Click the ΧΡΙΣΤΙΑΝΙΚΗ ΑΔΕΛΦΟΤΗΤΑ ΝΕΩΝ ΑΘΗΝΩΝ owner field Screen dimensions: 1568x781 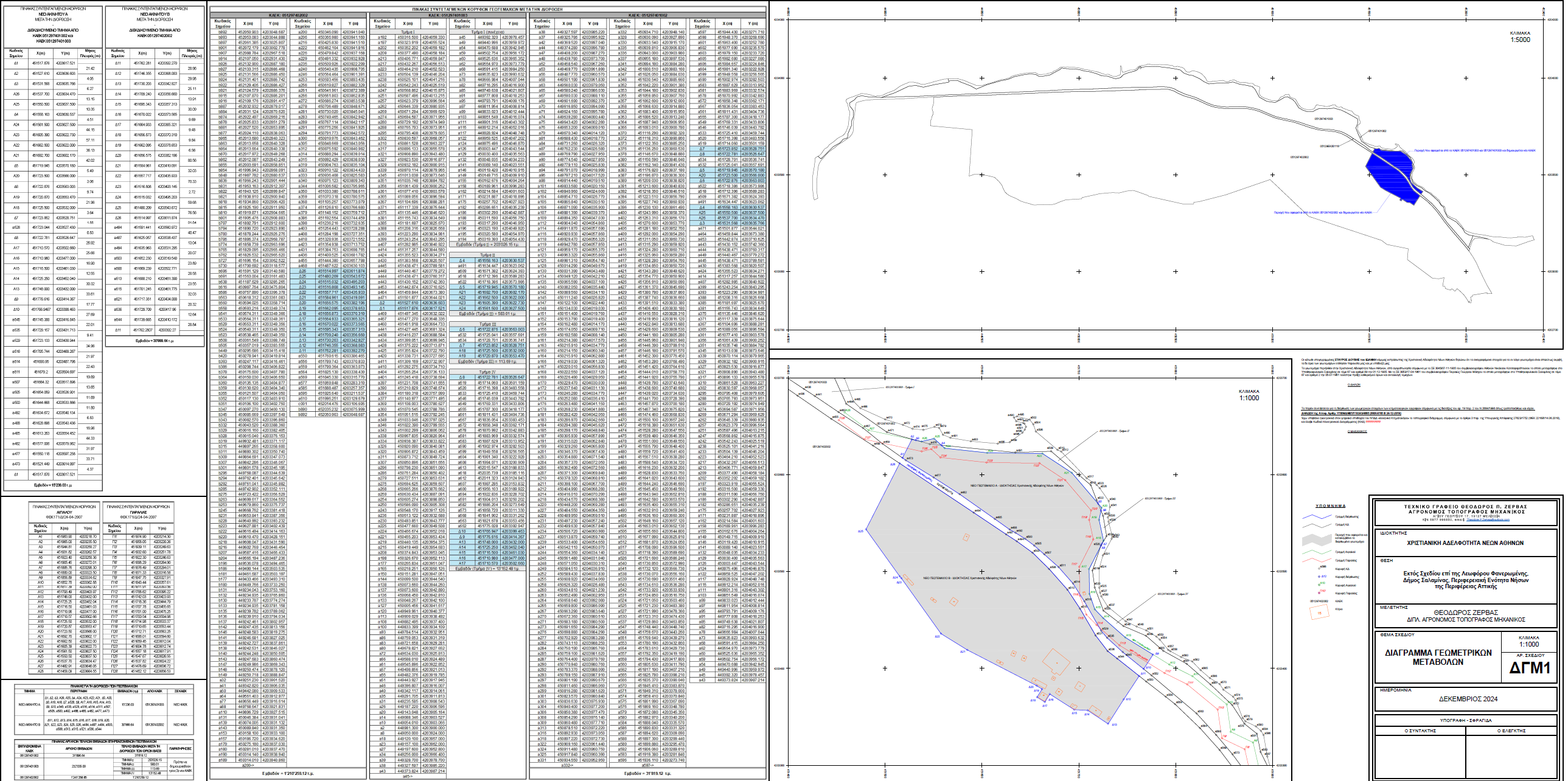pos(1466,543)
